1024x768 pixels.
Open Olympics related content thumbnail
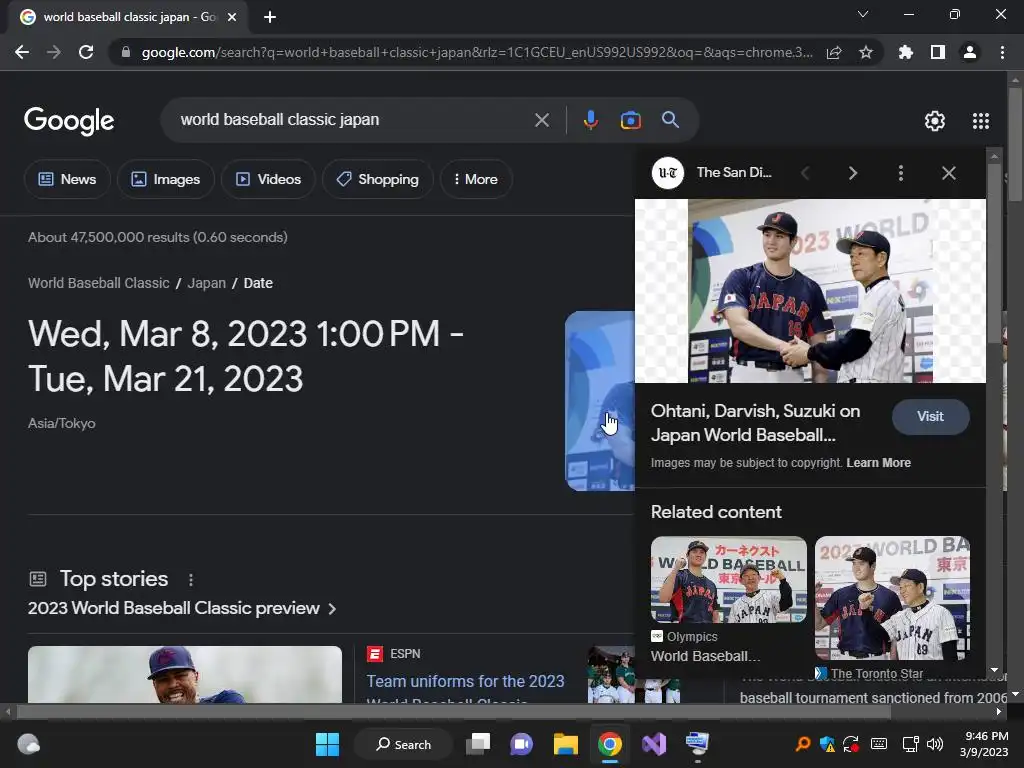[729, 579]
